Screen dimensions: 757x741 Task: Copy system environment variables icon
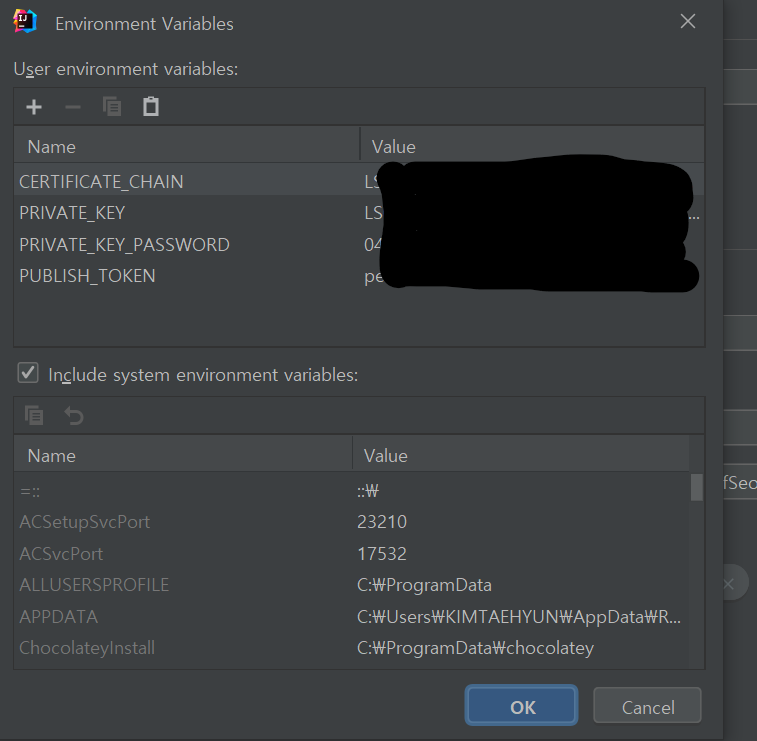tap(34, 415)
